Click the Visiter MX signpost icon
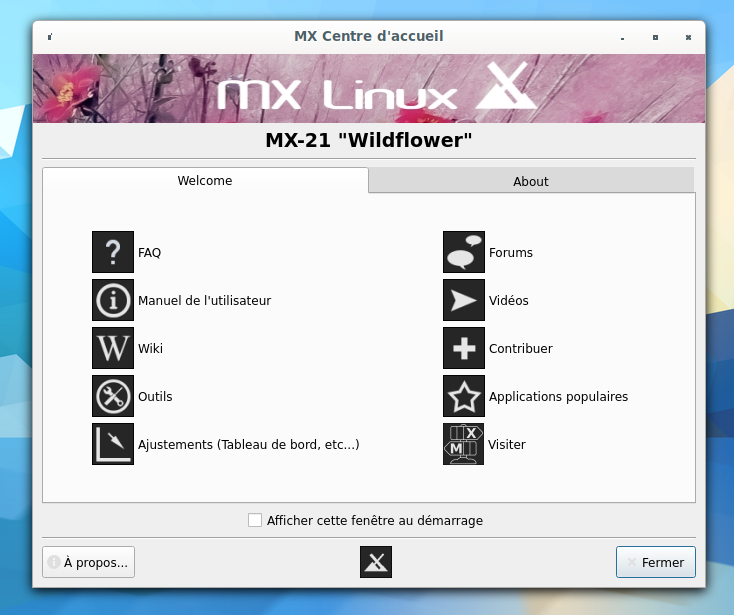The height and width of the screenshot is (615, 734). point(464,444)
